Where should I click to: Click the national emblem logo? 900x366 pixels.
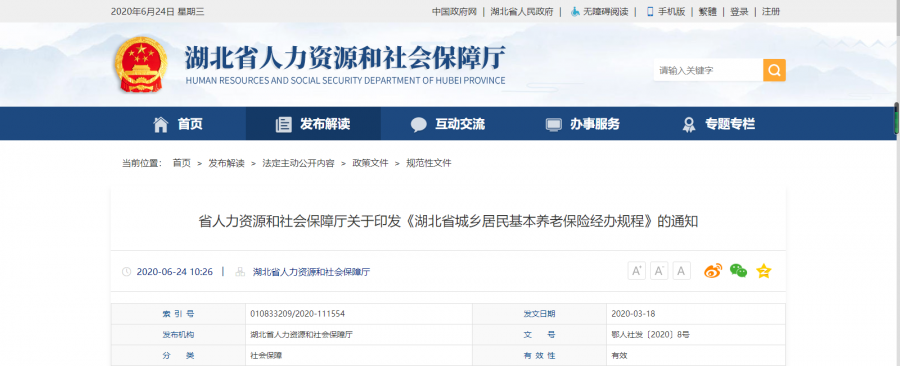pyautogui.click(x=141, y=64)
